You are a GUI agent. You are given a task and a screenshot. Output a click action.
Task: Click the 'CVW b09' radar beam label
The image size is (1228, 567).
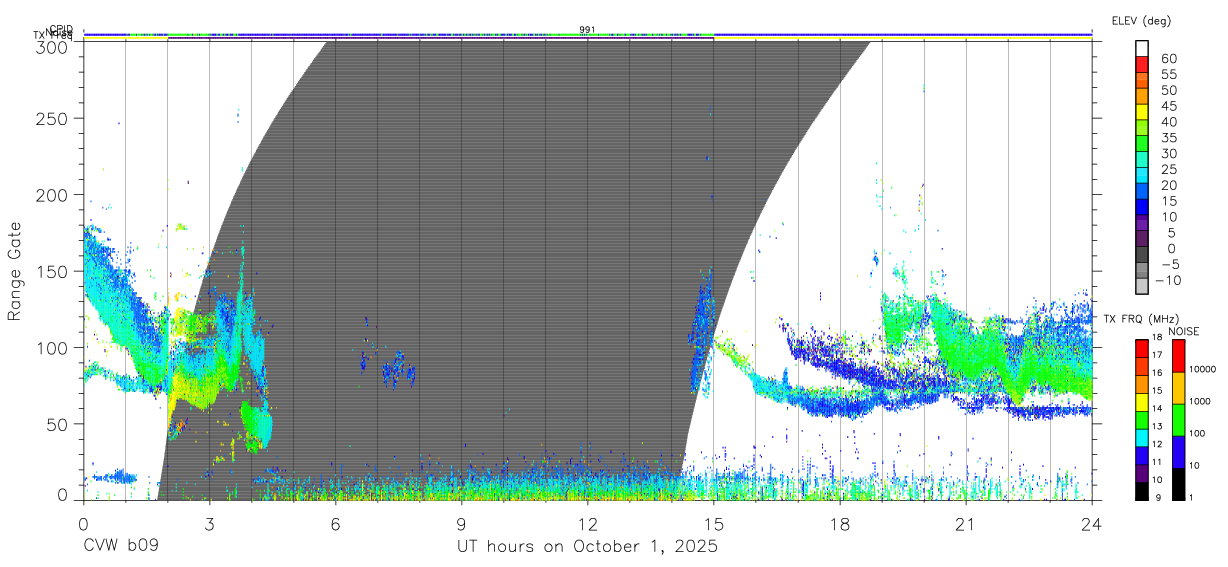[x=121, y=547]
